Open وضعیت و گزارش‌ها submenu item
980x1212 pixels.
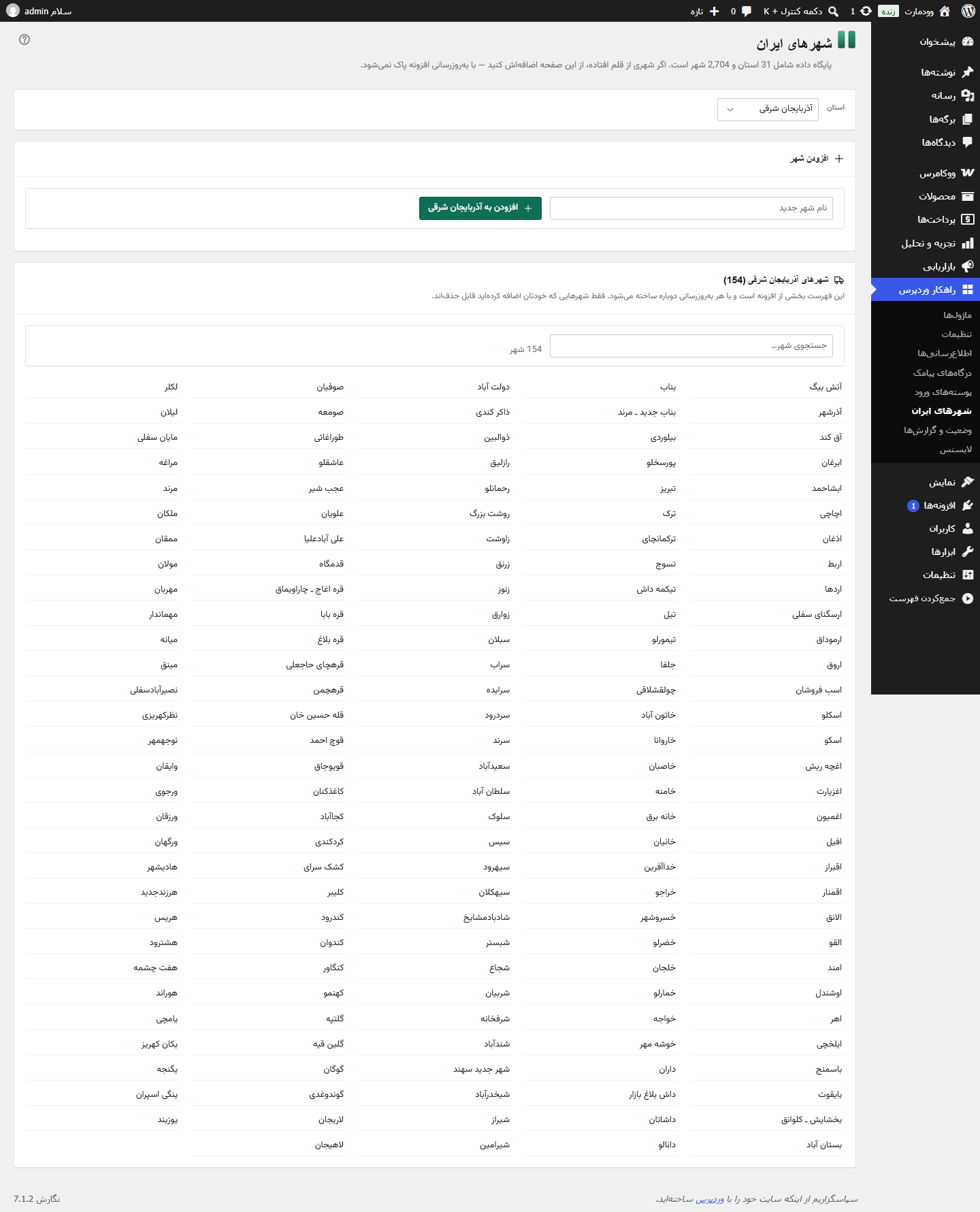click(x=937, y=430)
